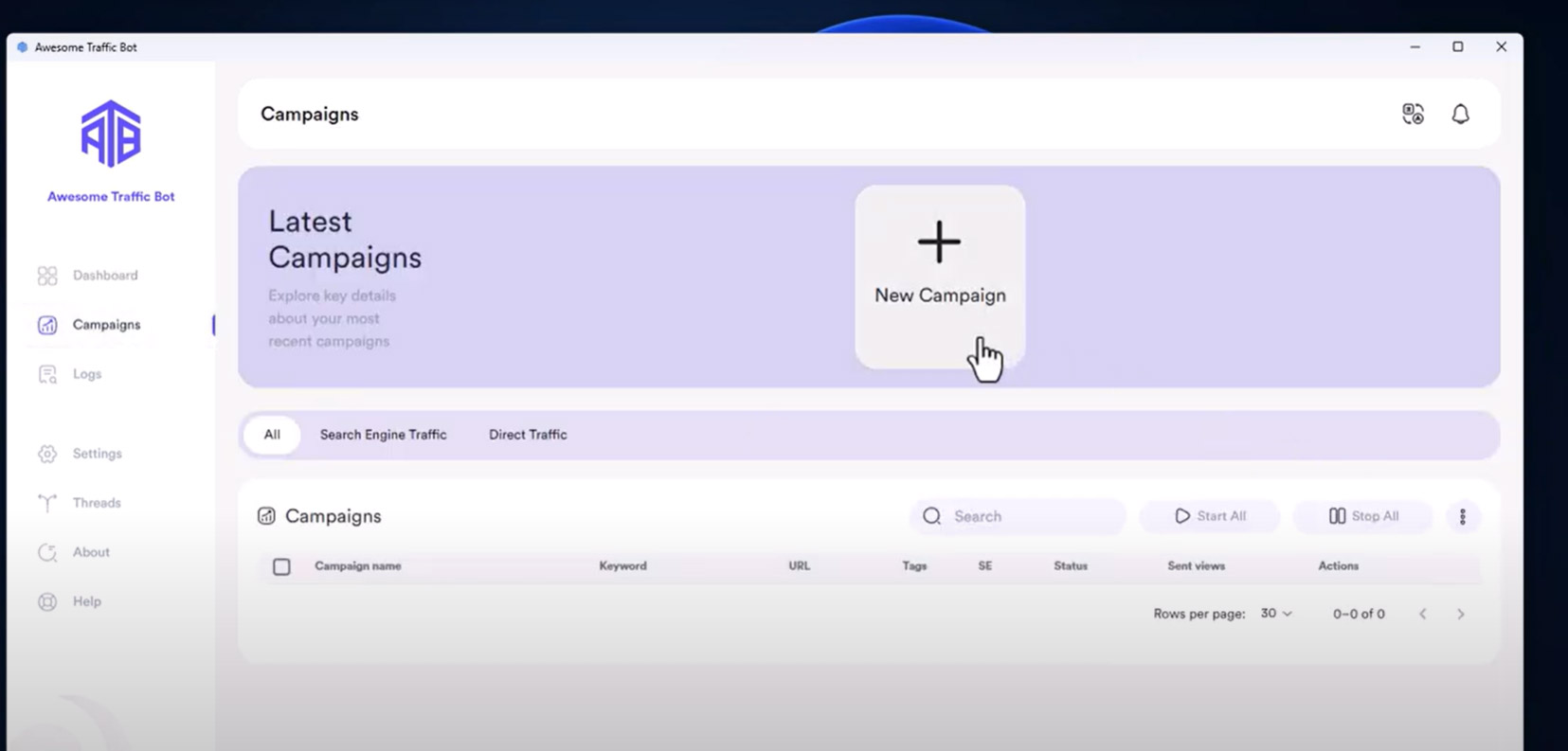Open the Threads sidebar icon
The height and width of the screenshot is (751, 1568).
[x=47, y=503]
